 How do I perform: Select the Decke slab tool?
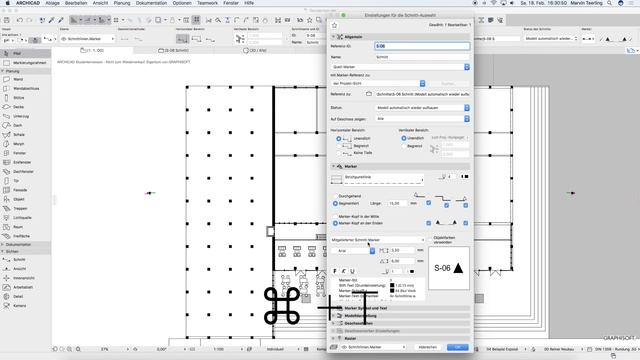point(25,107)
